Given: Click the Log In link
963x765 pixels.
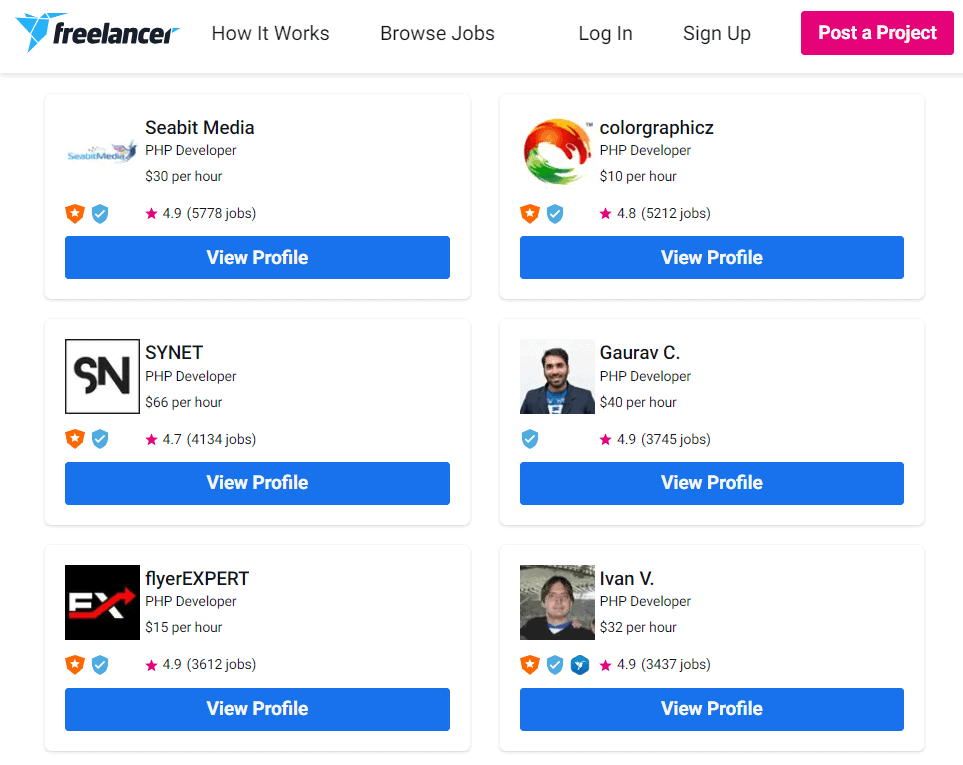Looking at the screenshot, I should pyautogui.click(x=606, y=33).
